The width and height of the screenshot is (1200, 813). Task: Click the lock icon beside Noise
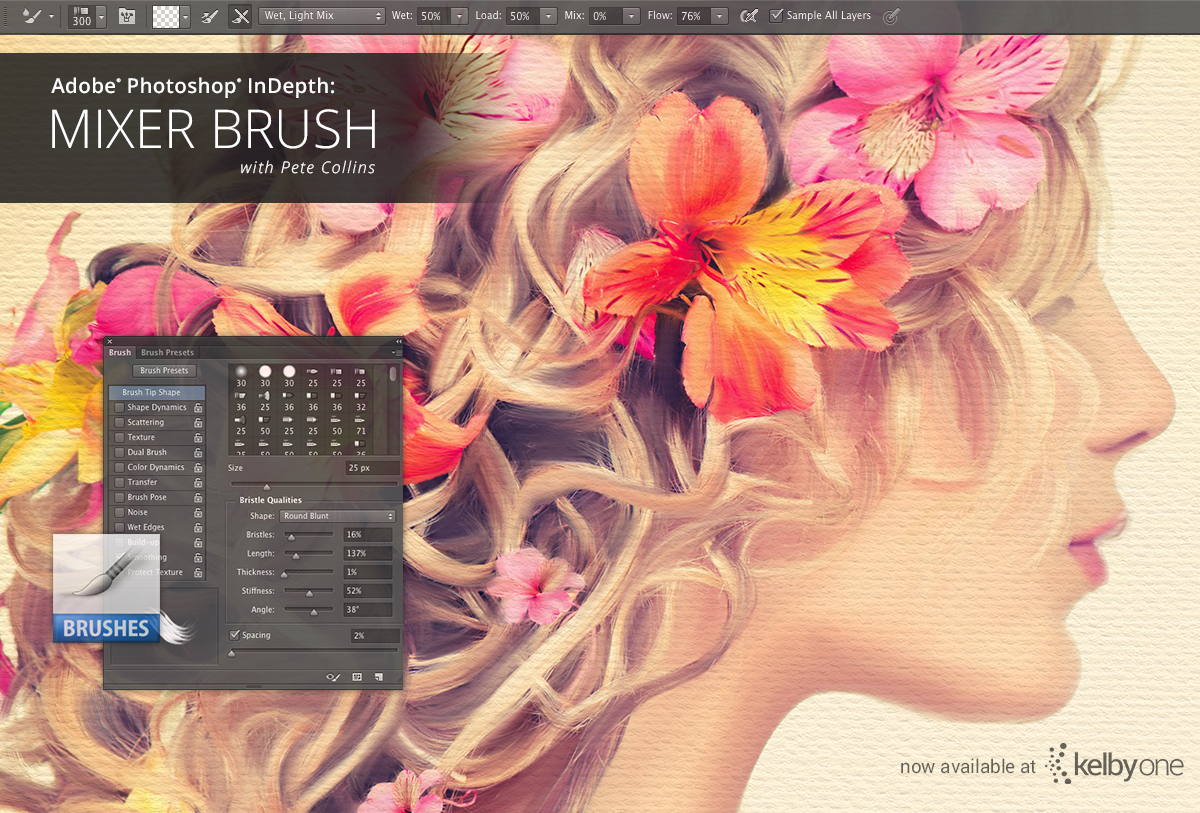click(x=198, y=513)
